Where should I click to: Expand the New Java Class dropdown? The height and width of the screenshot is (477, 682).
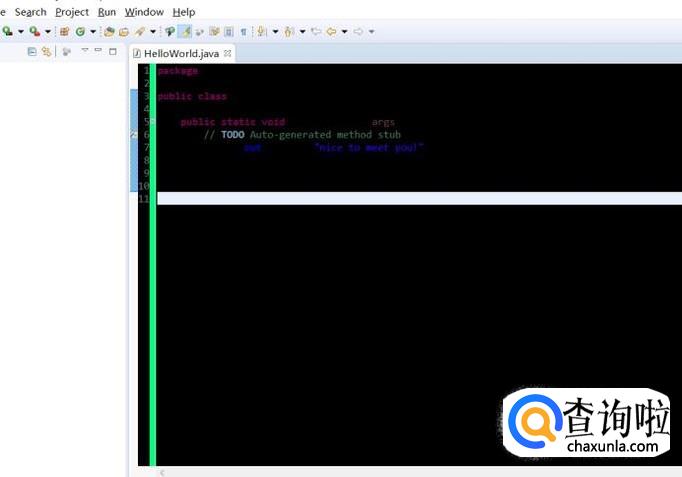pos(93,31)
